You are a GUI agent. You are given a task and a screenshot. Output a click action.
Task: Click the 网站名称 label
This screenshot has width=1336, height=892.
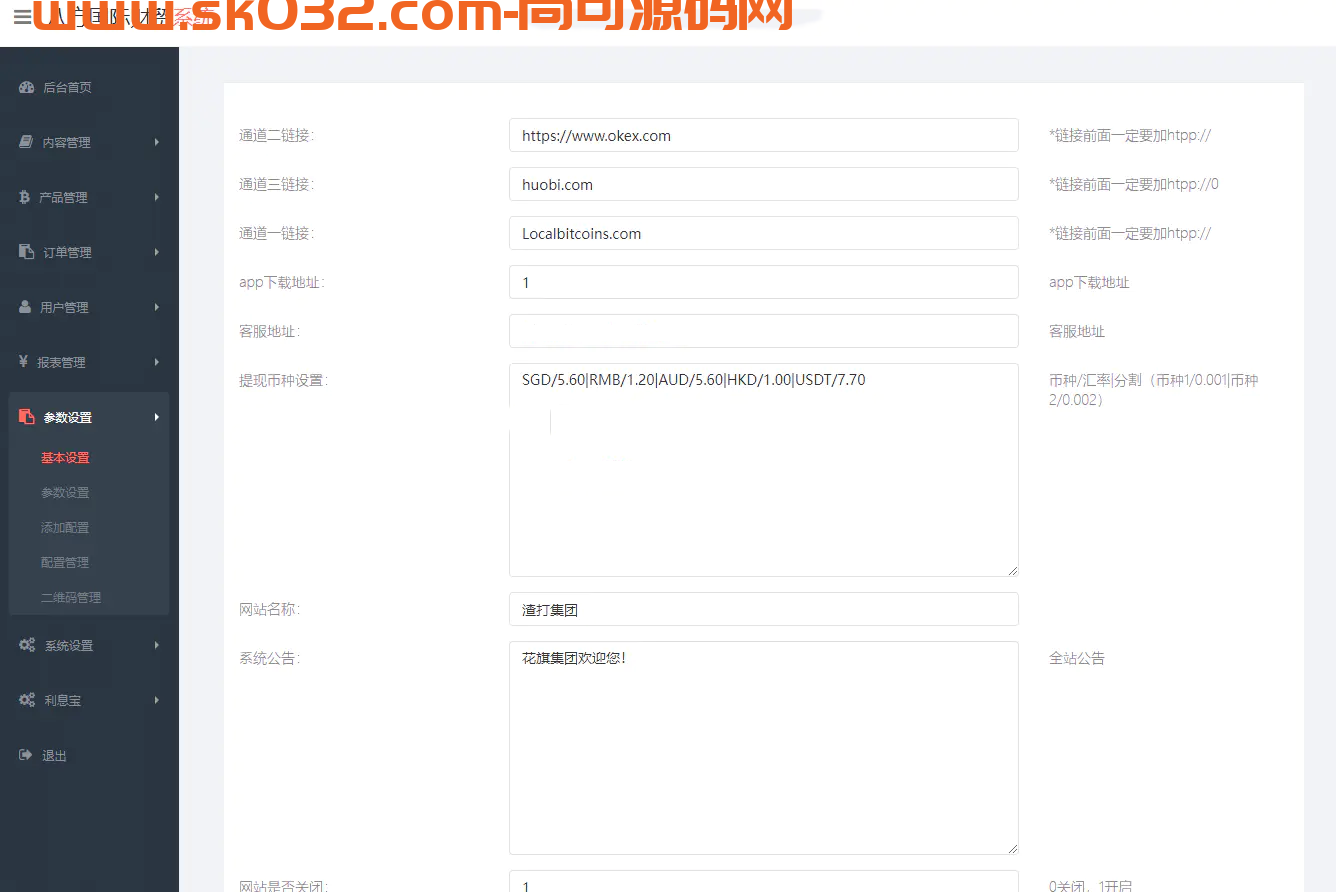(269, 609)
